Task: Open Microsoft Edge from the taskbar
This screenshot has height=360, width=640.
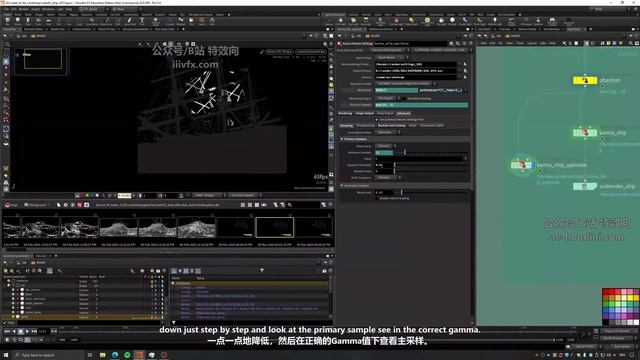Action: coord(115,355)
